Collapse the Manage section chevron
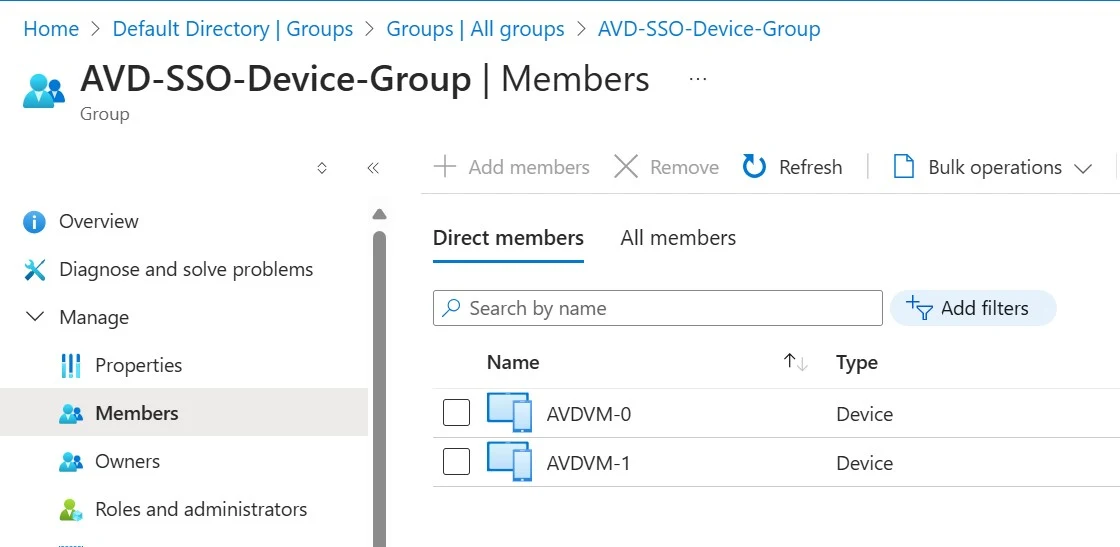The width and height of the screenshot is (1120, 547). pos(34,318)
